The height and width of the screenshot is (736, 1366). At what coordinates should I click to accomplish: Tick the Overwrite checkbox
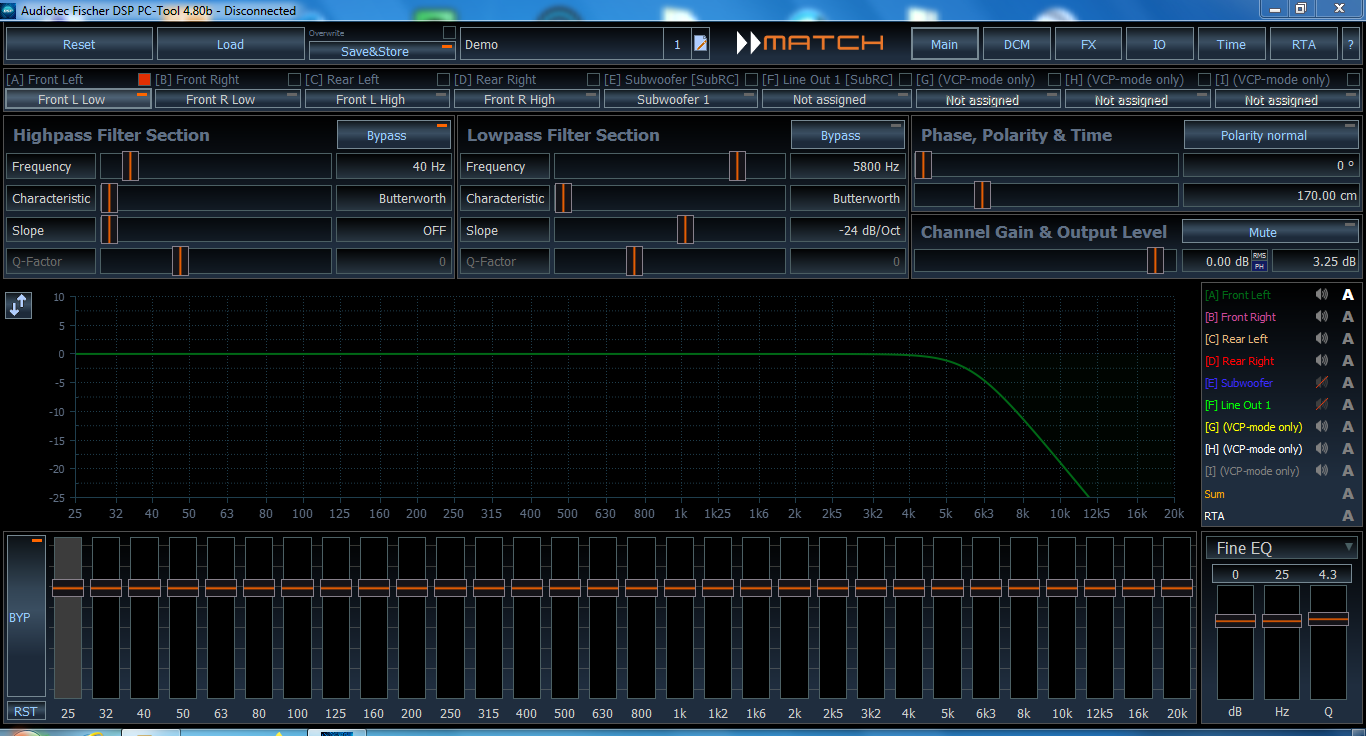(449, 33)
